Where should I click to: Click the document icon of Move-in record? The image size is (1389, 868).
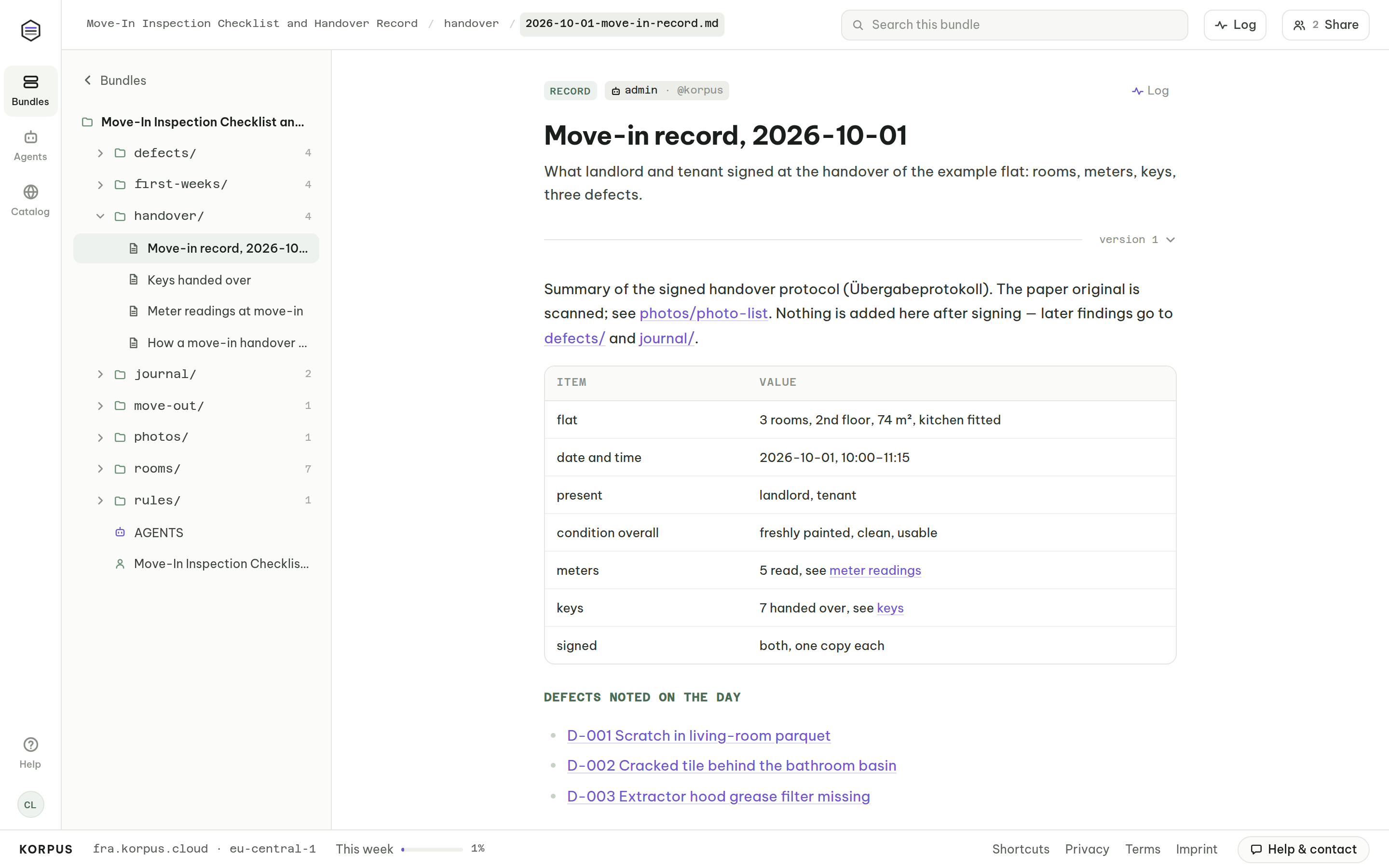pyautogui.click(x=134, y=248)
